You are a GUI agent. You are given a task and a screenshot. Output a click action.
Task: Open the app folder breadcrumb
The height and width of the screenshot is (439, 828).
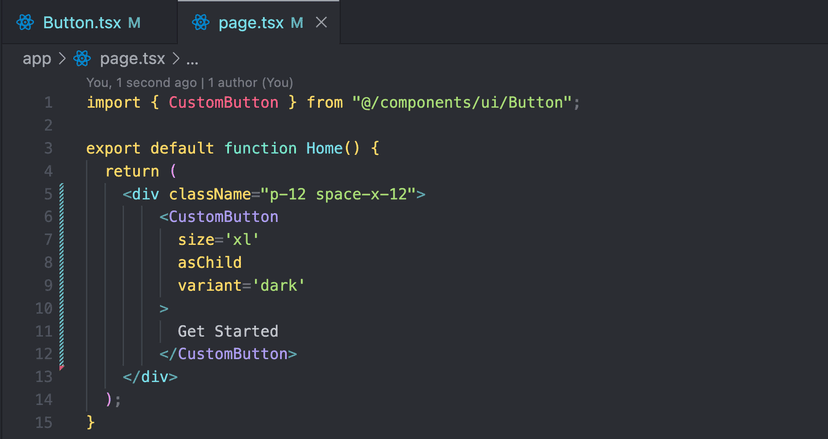point(37,59)
